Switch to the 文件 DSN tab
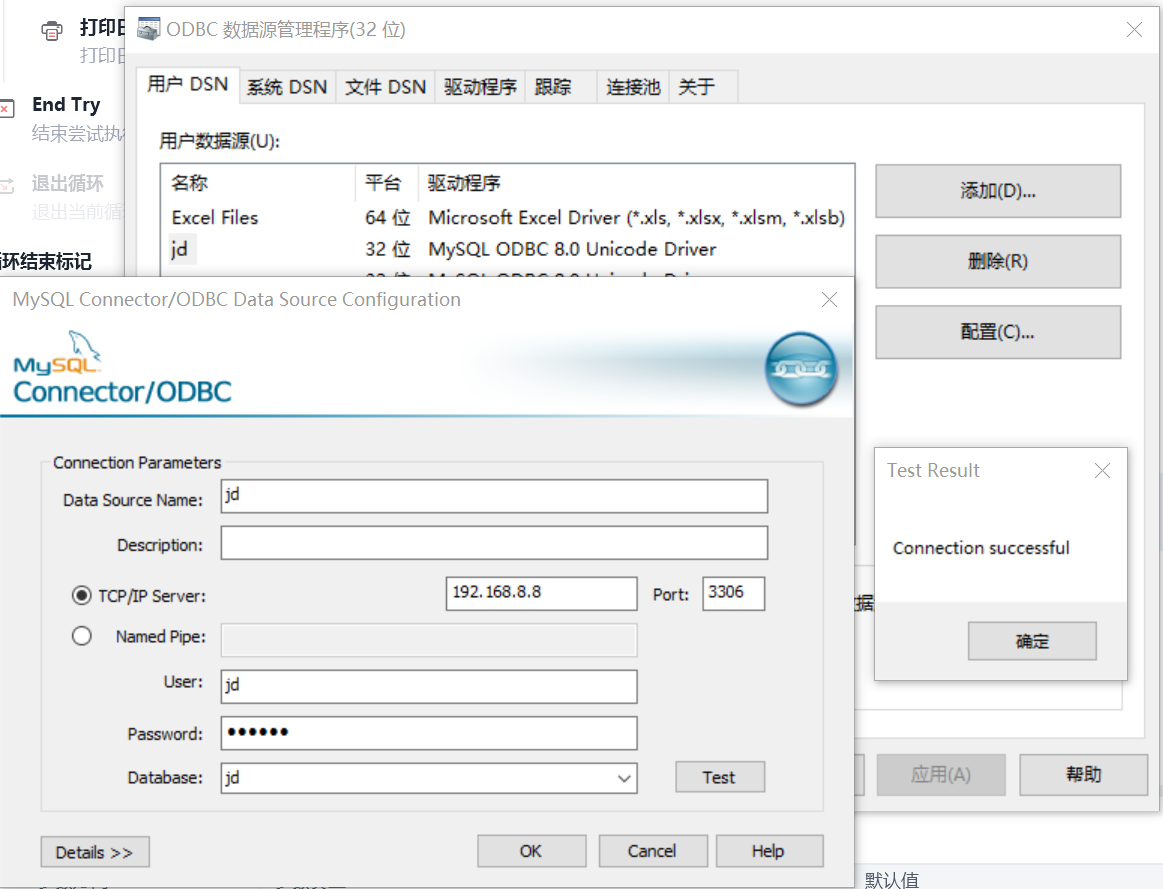The width and height of the screenshot is (1163, 889). point(386,87)
